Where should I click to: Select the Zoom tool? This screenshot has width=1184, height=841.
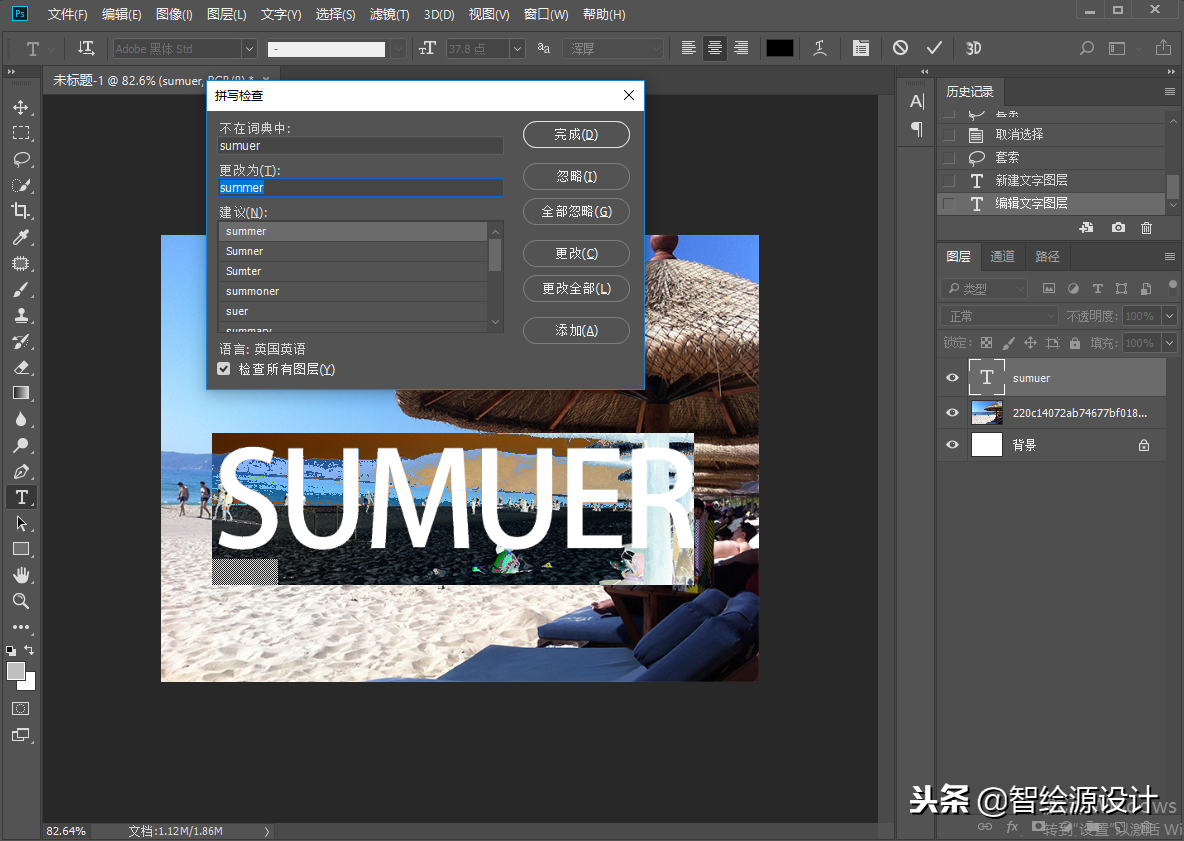20,601
